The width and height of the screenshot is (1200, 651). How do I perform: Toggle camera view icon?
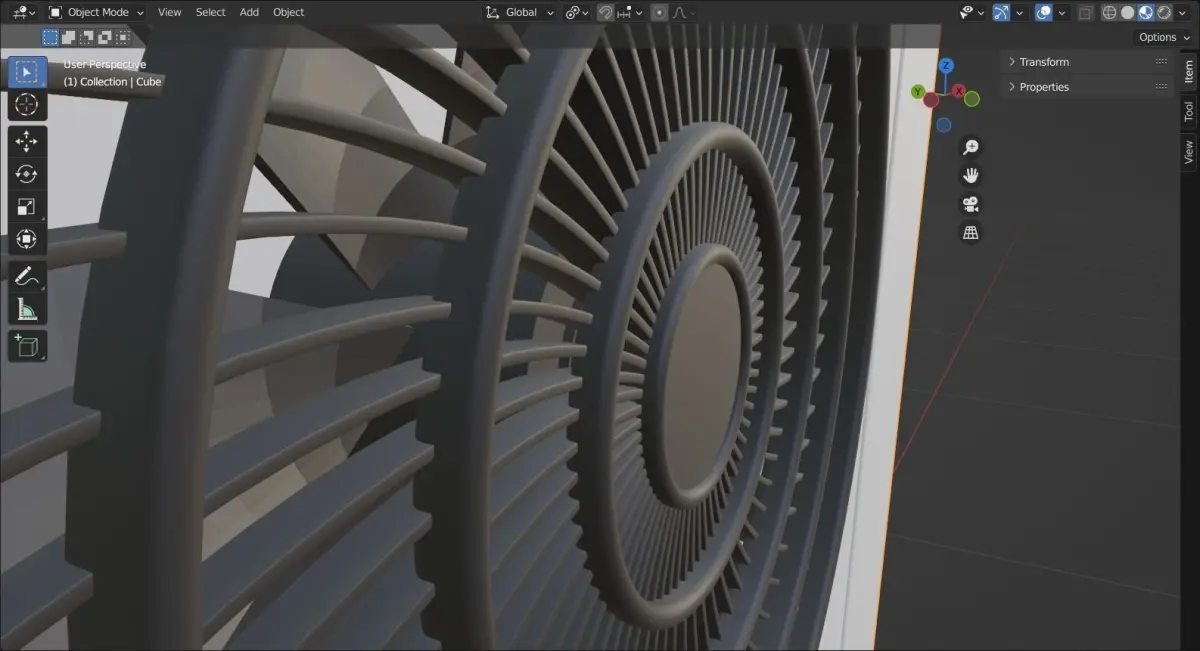pyautogui.click(x=970, y=204)
